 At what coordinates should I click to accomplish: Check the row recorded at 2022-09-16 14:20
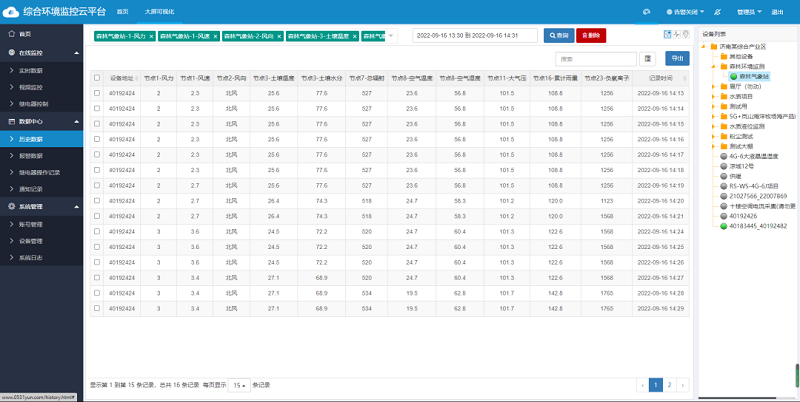coord(97,201)
